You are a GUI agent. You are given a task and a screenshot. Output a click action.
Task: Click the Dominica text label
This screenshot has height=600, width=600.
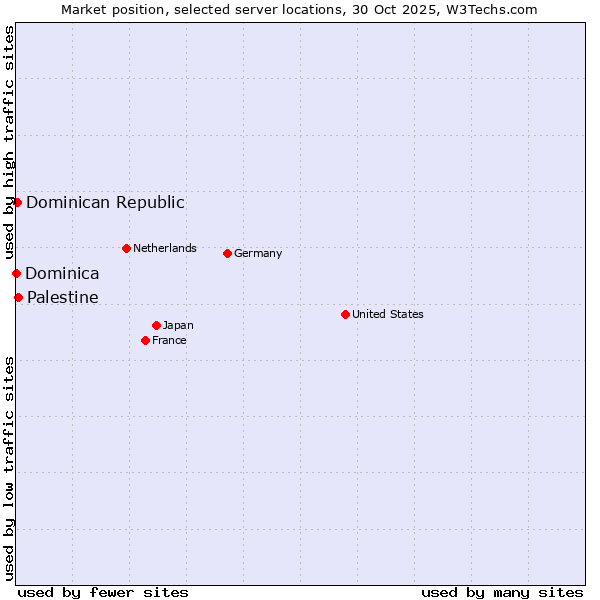(62, 273)
